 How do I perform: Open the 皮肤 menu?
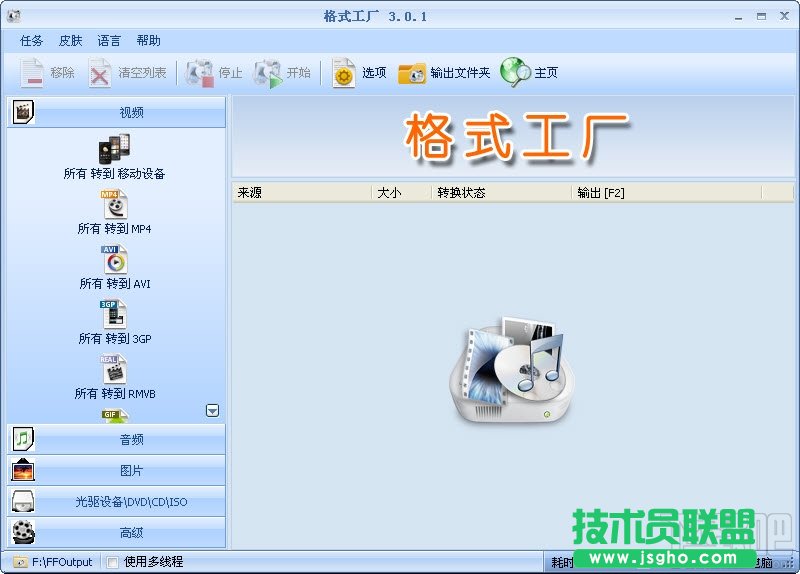coord(70,41)
